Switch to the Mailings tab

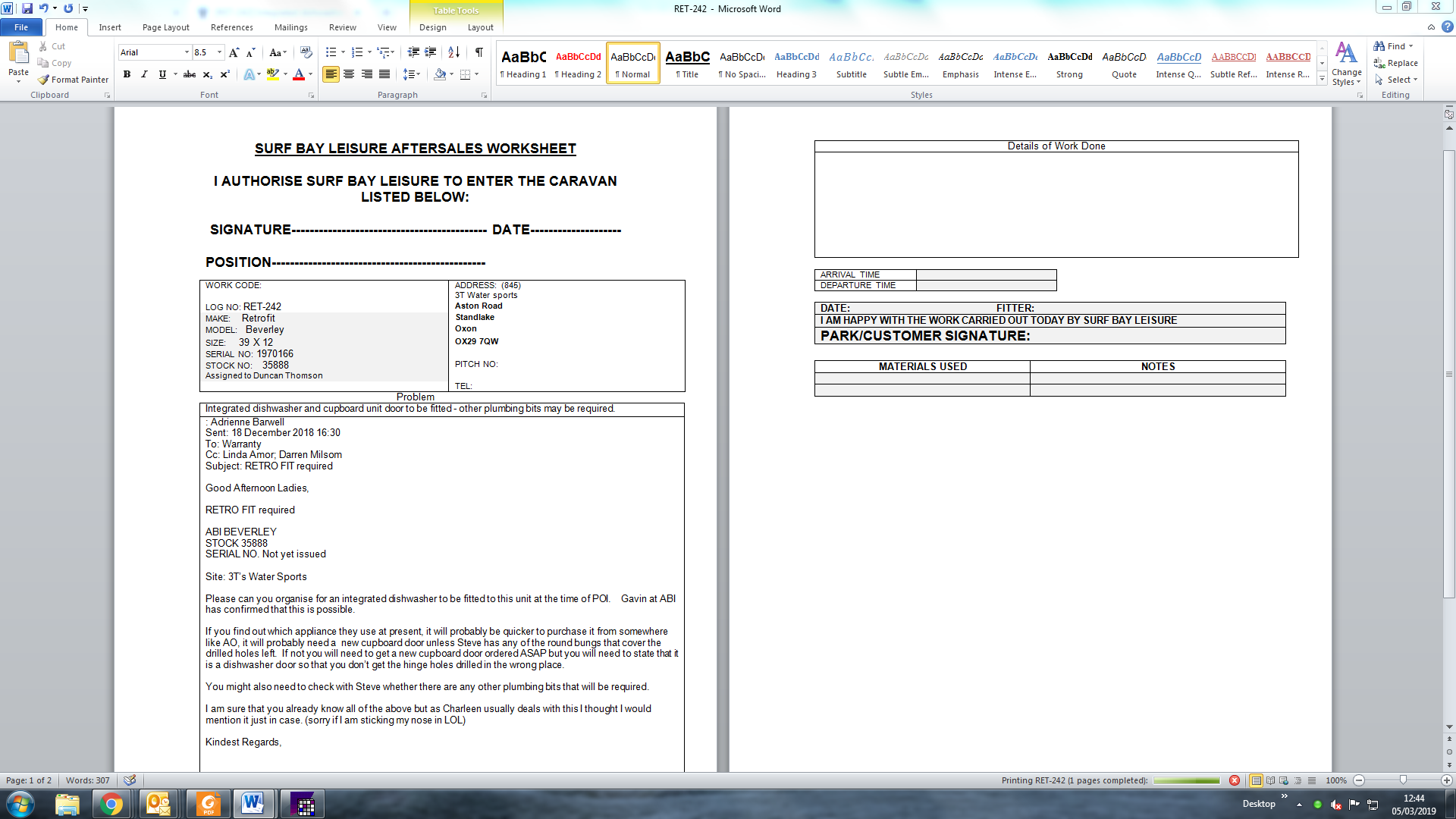click(x=290, y=27)
